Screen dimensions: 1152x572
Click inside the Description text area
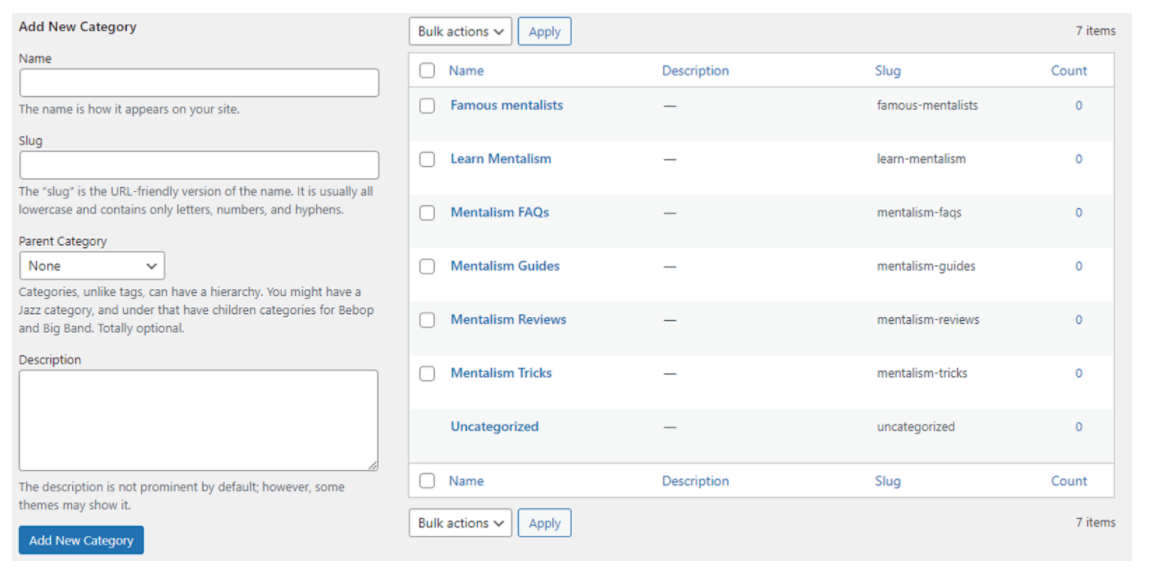click(199, 420)
